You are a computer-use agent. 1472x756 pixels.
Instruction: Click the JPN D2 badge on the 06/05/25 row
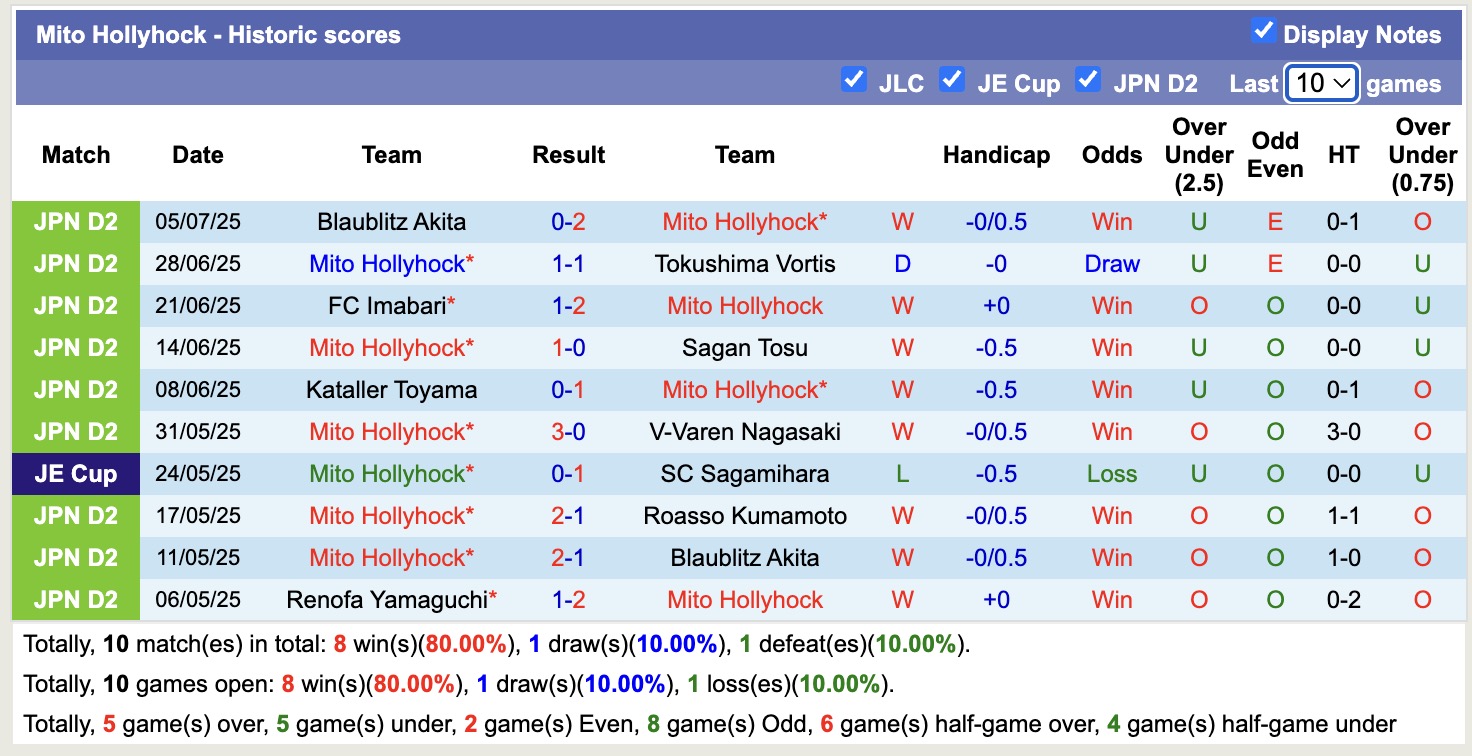pos(75,599)
